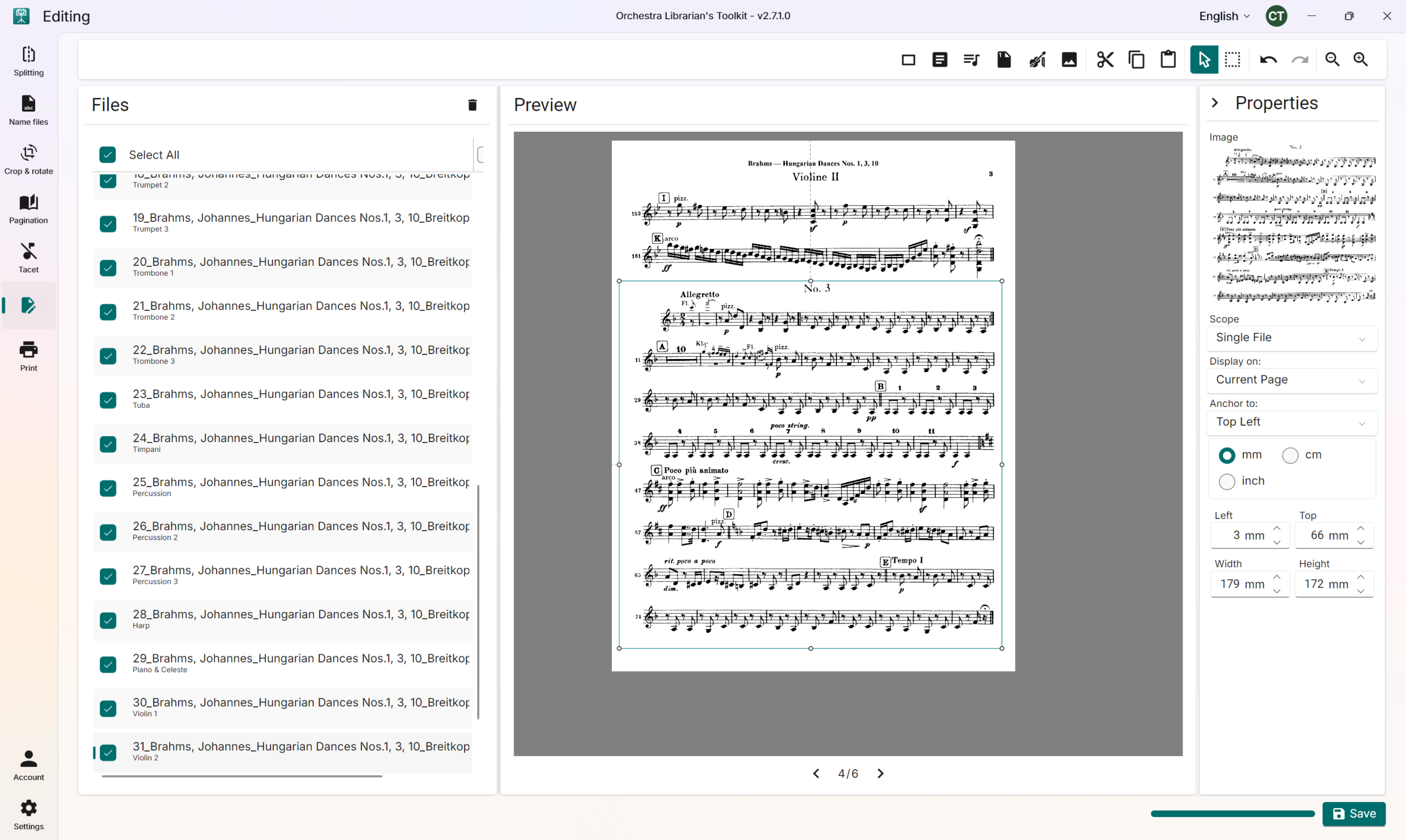Open the English language dropdown
This screenshot has height=840, width=1406.
(x=1225, y=16)
